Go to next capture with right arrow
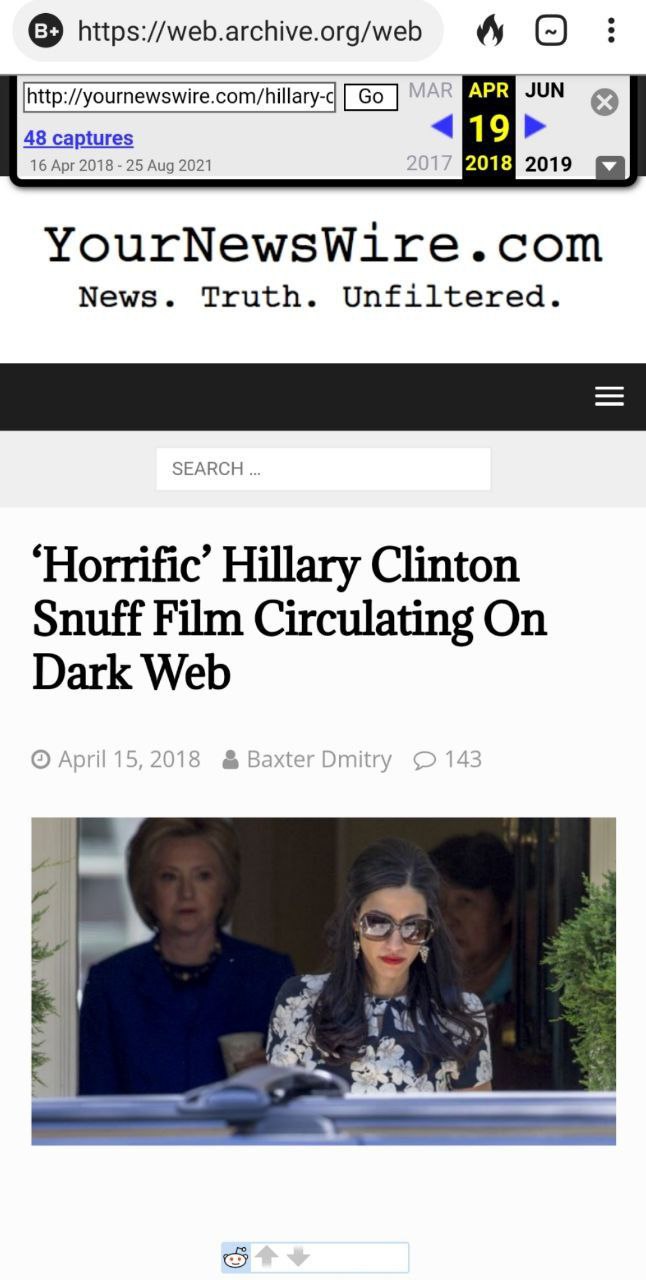Image resolution: width=646 pixels, height=1280 pixels. click(536, 127)
